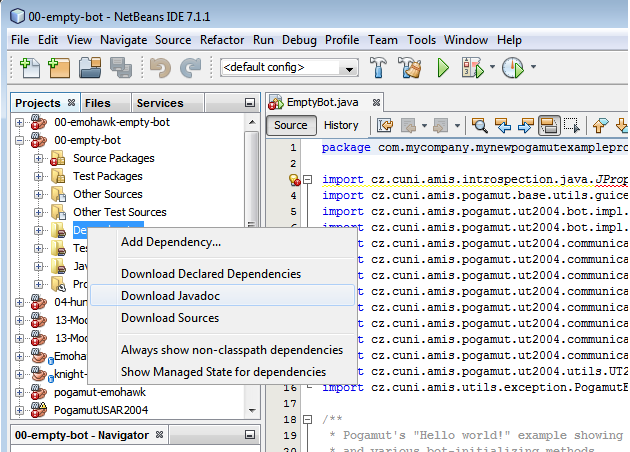Click Find Previous Occurrence icon
Viewport: 630px width, 452px height.
(x=503, y=125)
